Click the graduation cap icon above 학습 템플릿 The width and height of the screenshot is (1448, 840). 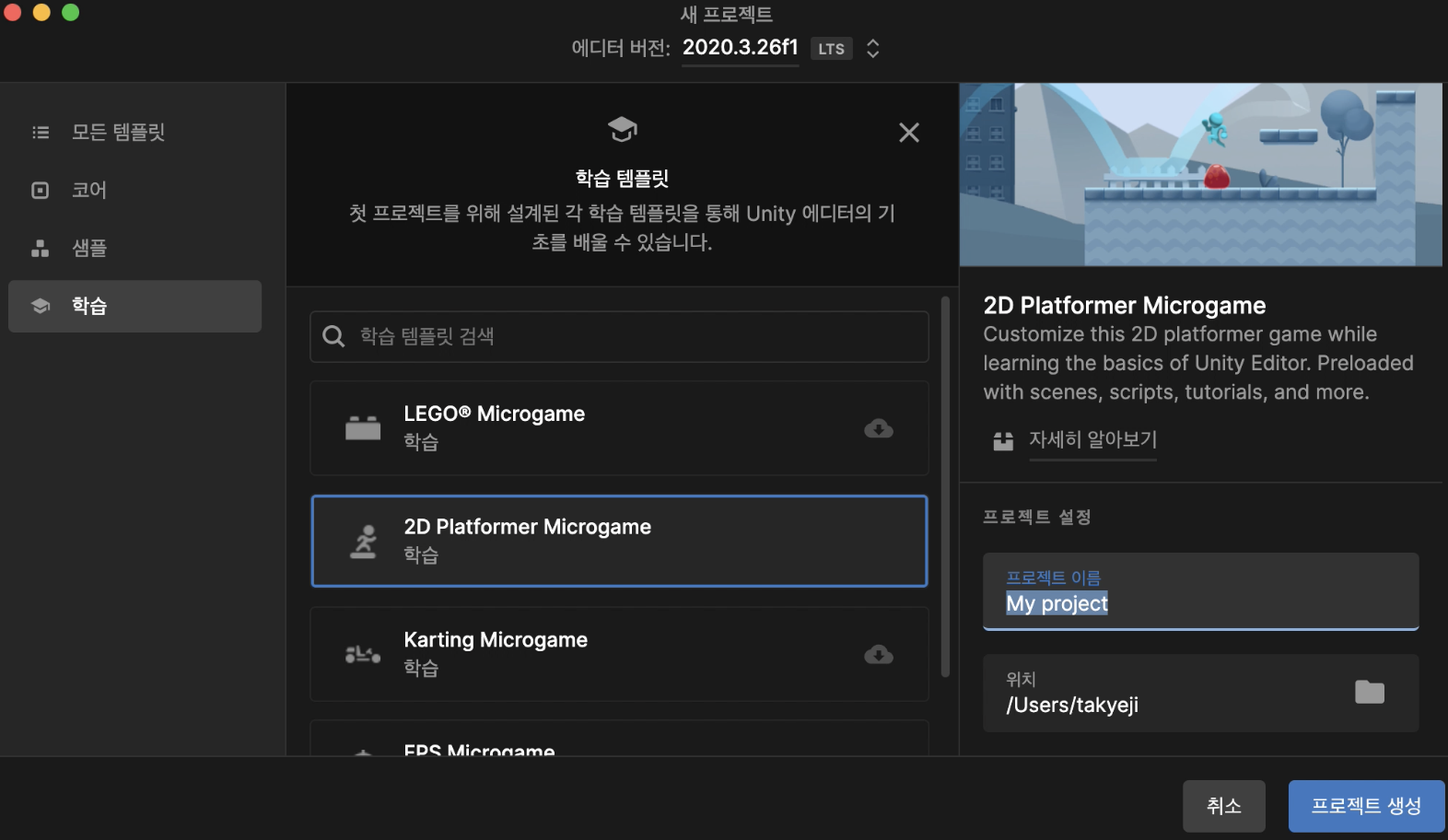point(623,129)
